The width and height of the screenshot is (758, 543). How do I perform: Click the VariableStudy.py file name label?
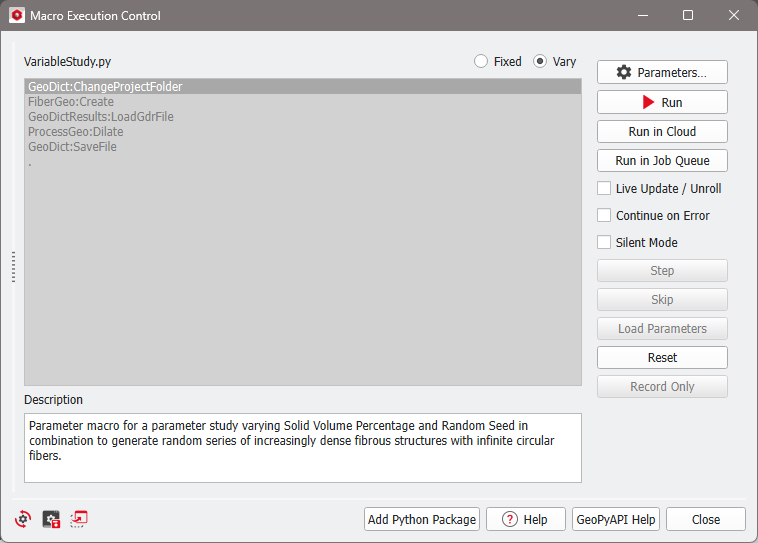coord(68,62)
